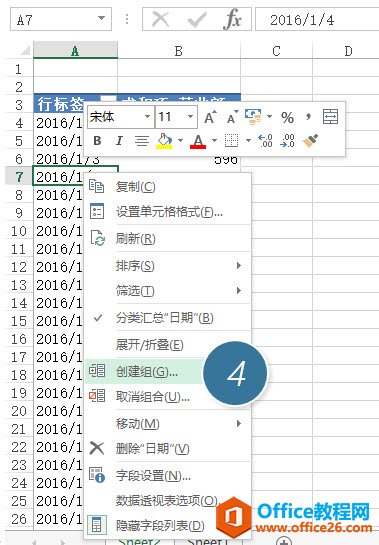This screenshot has height=545, width=379.
Task: Apply percent style format
Action: pyautogui.click(x=287, y=118)
